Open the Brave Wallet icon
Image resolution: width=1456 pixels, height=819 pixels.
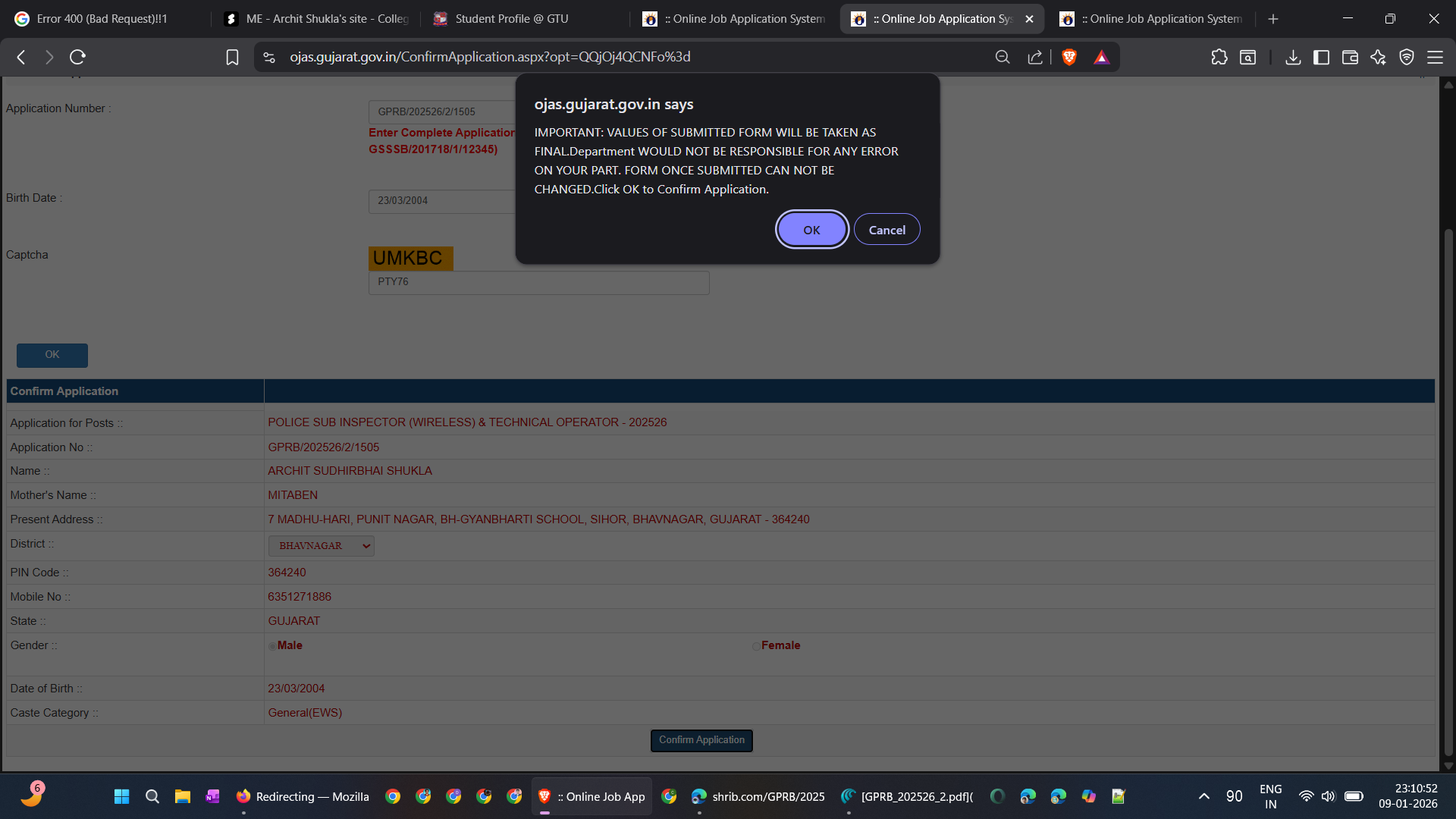point(1350,57)
